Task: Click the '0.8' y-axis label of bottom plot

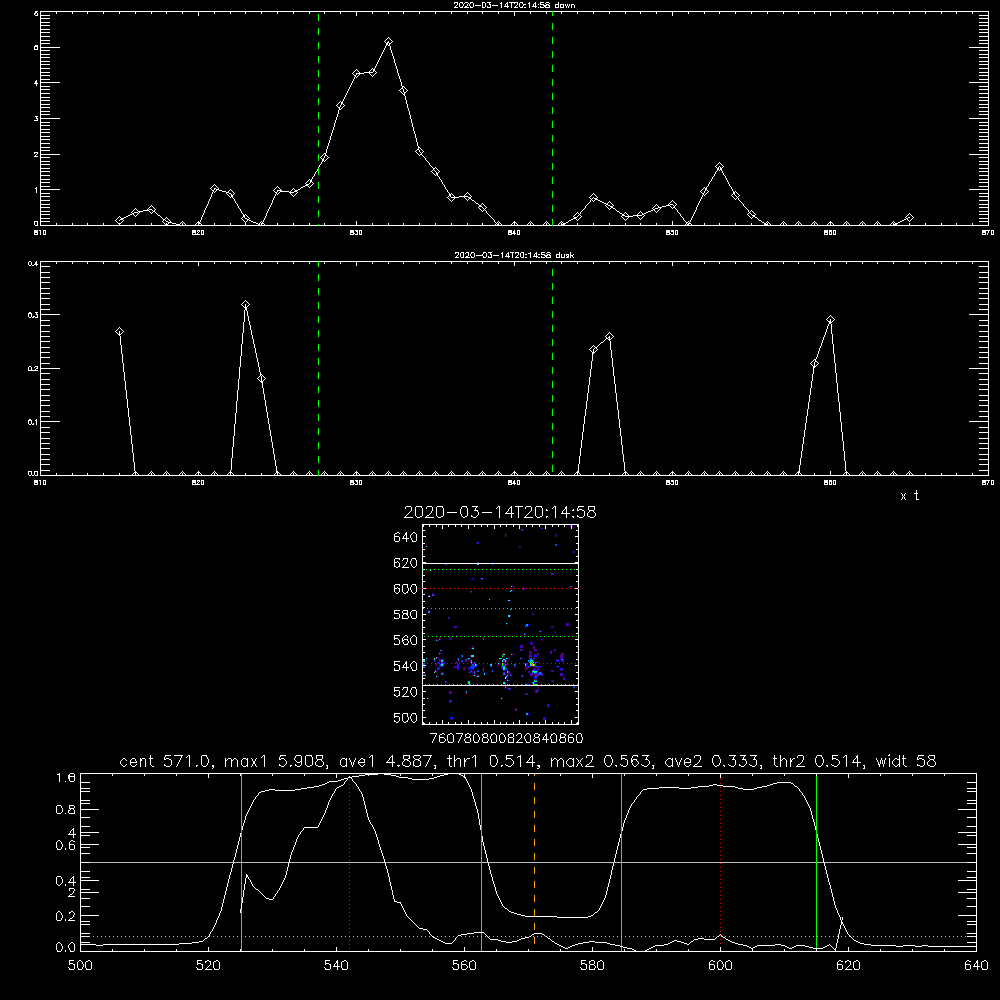Action: click(66, 809)
